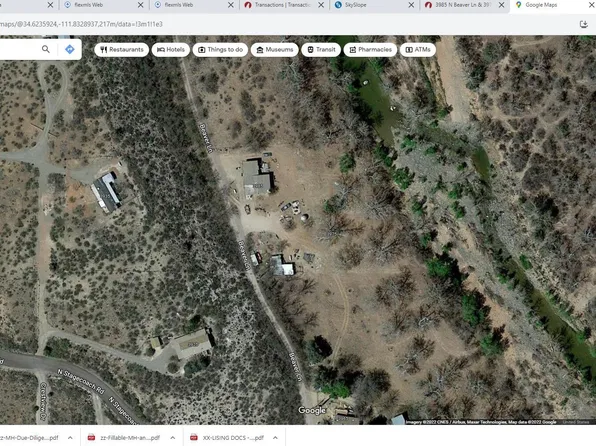Click the N Stagecoach Rd street label
Viewport: 596px width, 446px height.
[81, 381]
